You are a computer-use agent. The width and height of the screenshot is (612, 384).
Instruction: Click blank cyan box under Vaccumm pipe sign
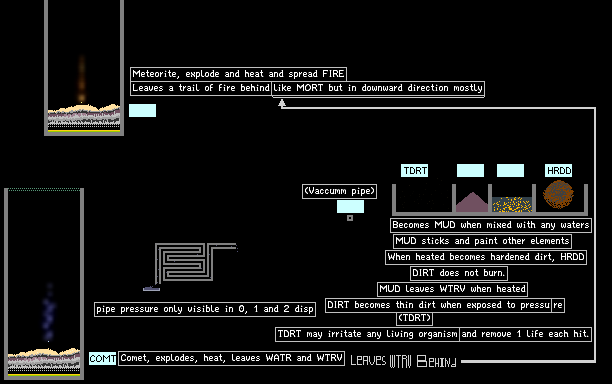click(x=350, y=206)
